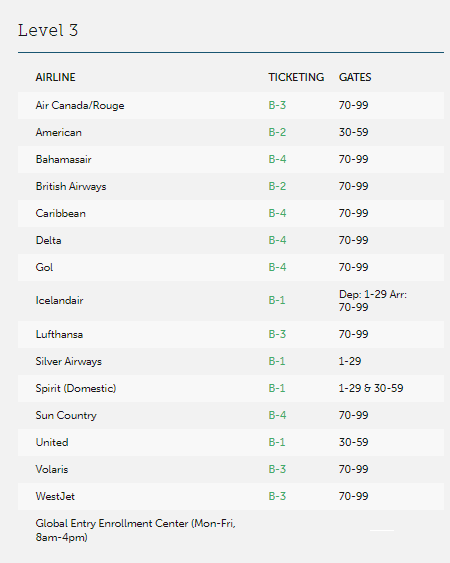Select B-4 ticketing link for Bahamasair
Viewport: 450px width, 563px height.
click(x=277, y=159)
